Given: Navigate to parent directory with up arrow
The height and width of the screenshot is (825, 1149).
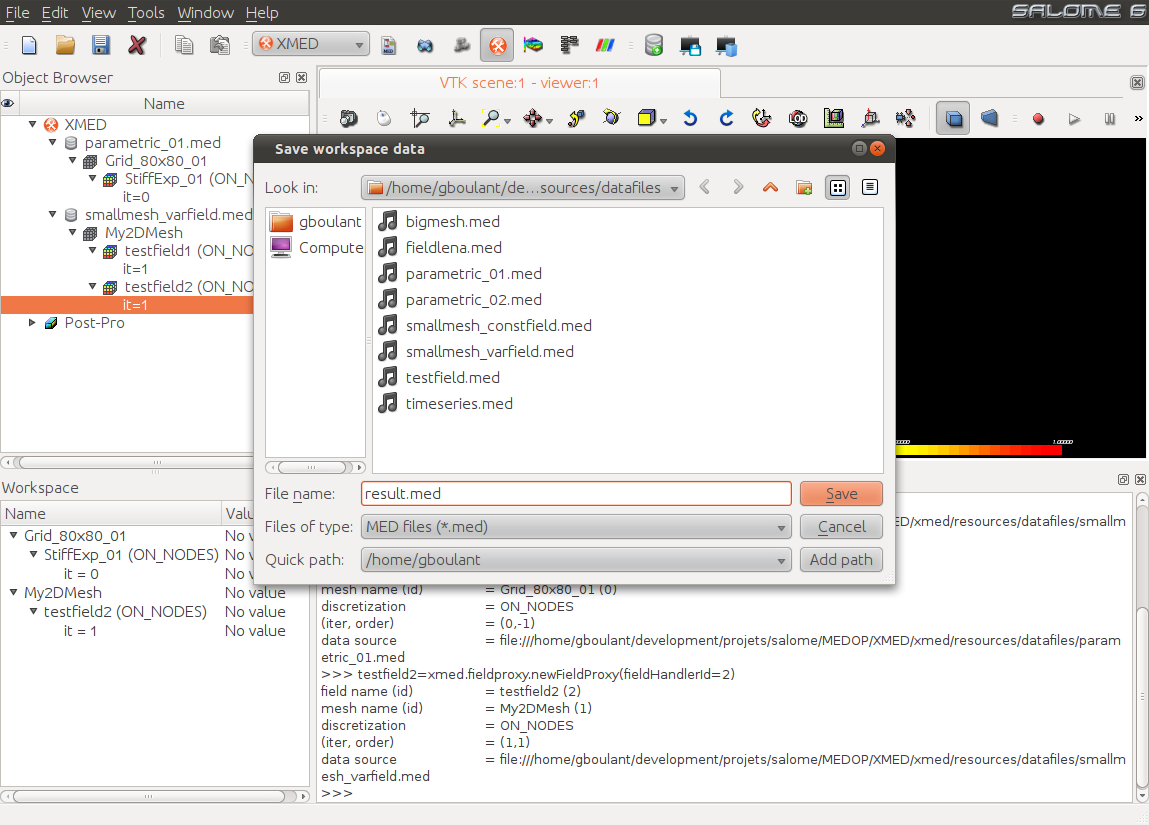Looking at the screenshot, I should pyautogui.click(x=770, y=188).
